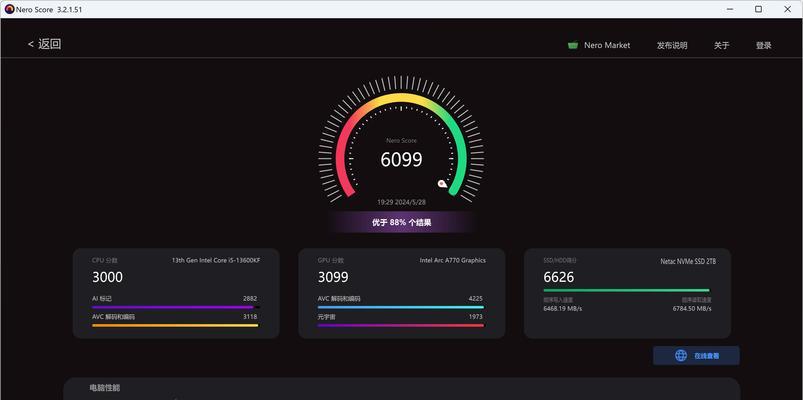Viewport: 803px width, 400px height.
Task: Click the GPU 分数 card title
Action: point(331,260)
